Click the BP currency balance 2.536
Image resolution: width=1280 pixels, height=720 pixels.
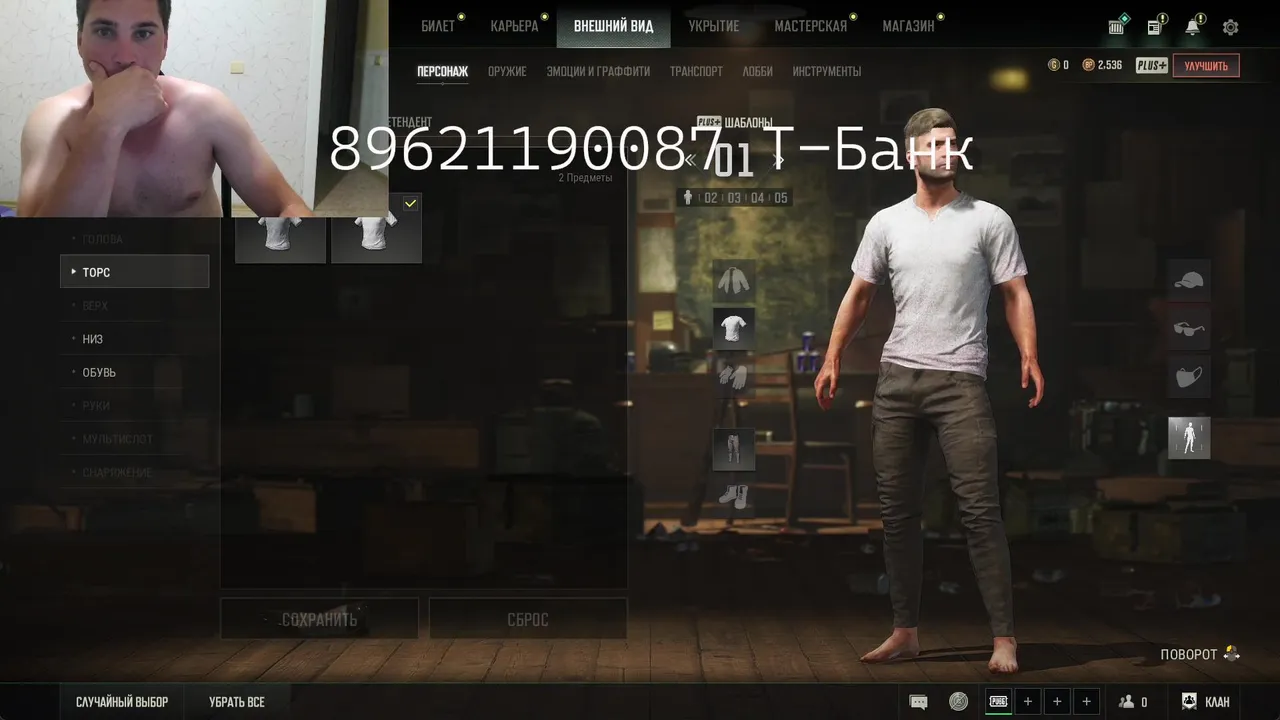1102,65
